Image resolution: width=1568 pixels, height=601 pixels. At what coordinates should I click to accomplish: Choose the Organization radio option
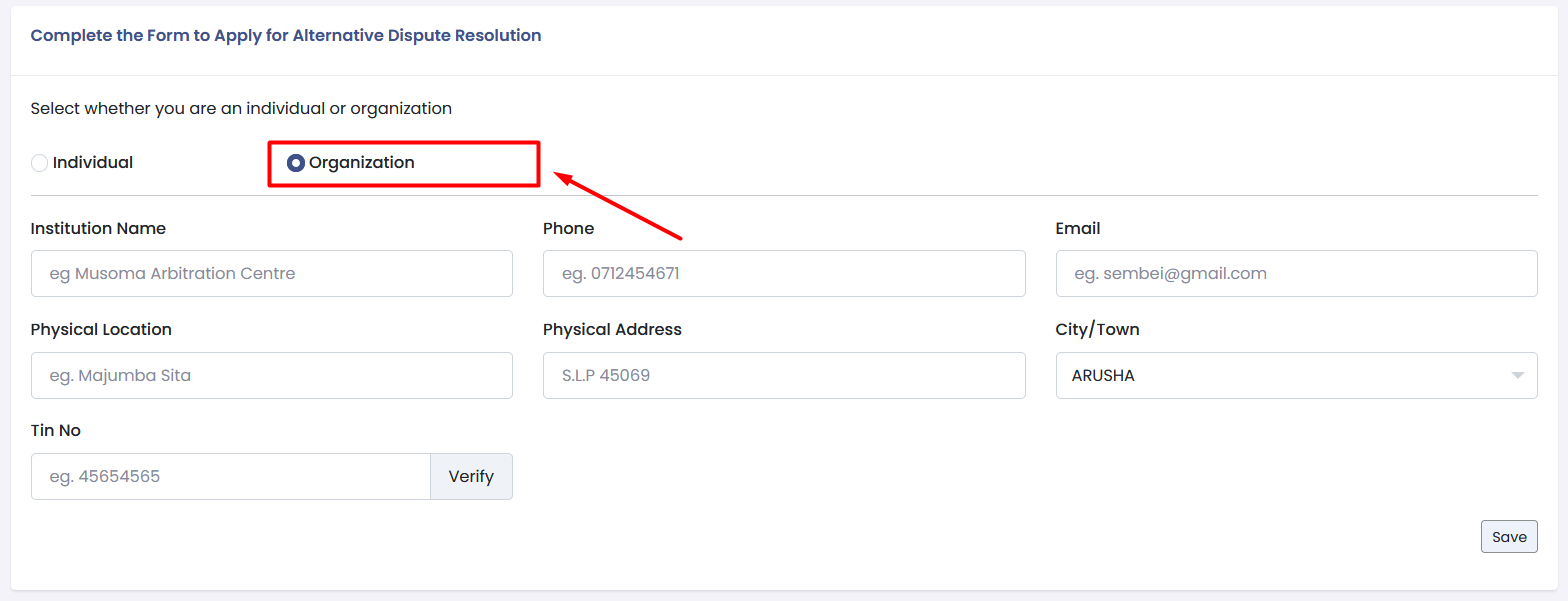296,163
